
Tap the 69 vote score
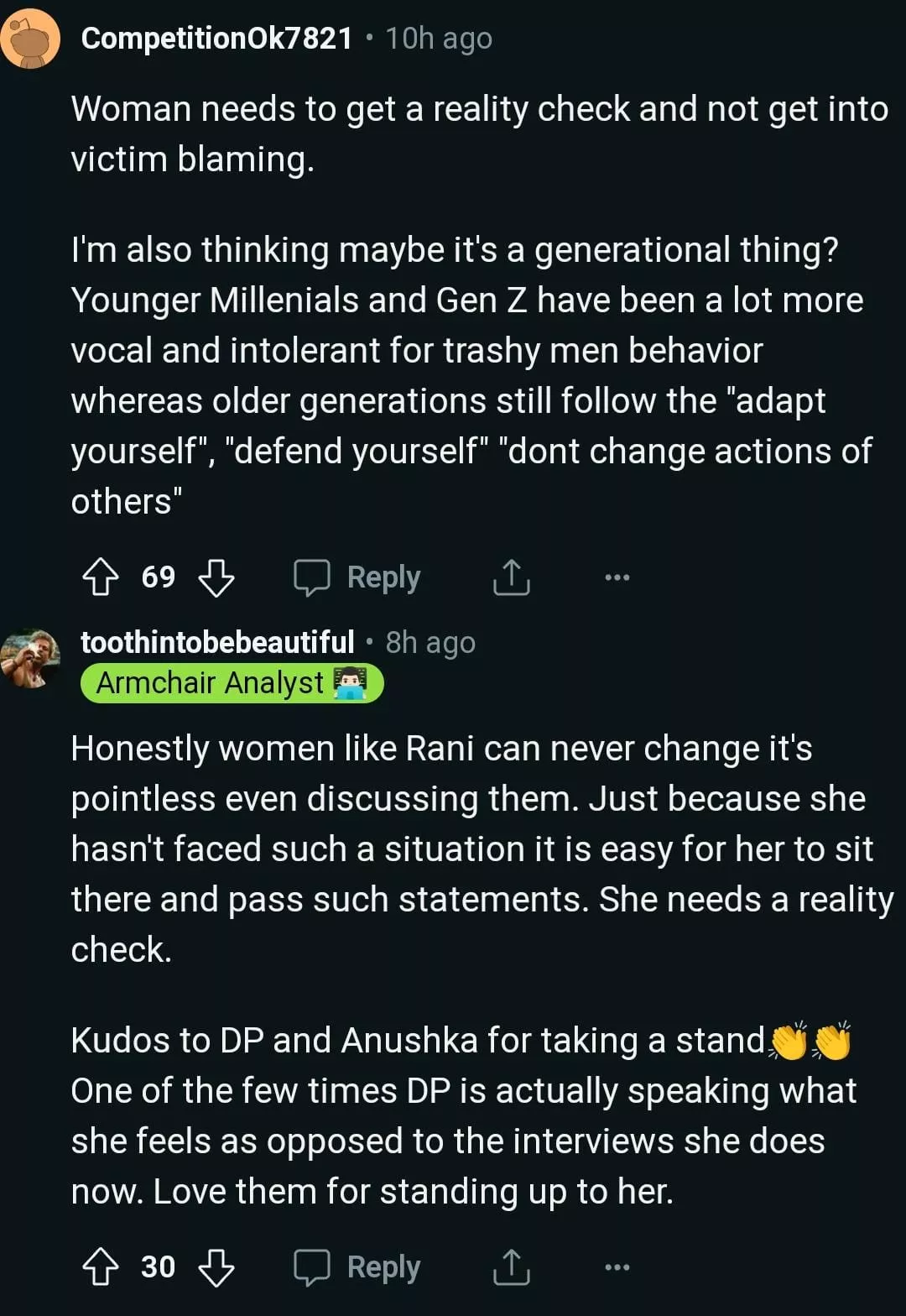tap(159, 577)
